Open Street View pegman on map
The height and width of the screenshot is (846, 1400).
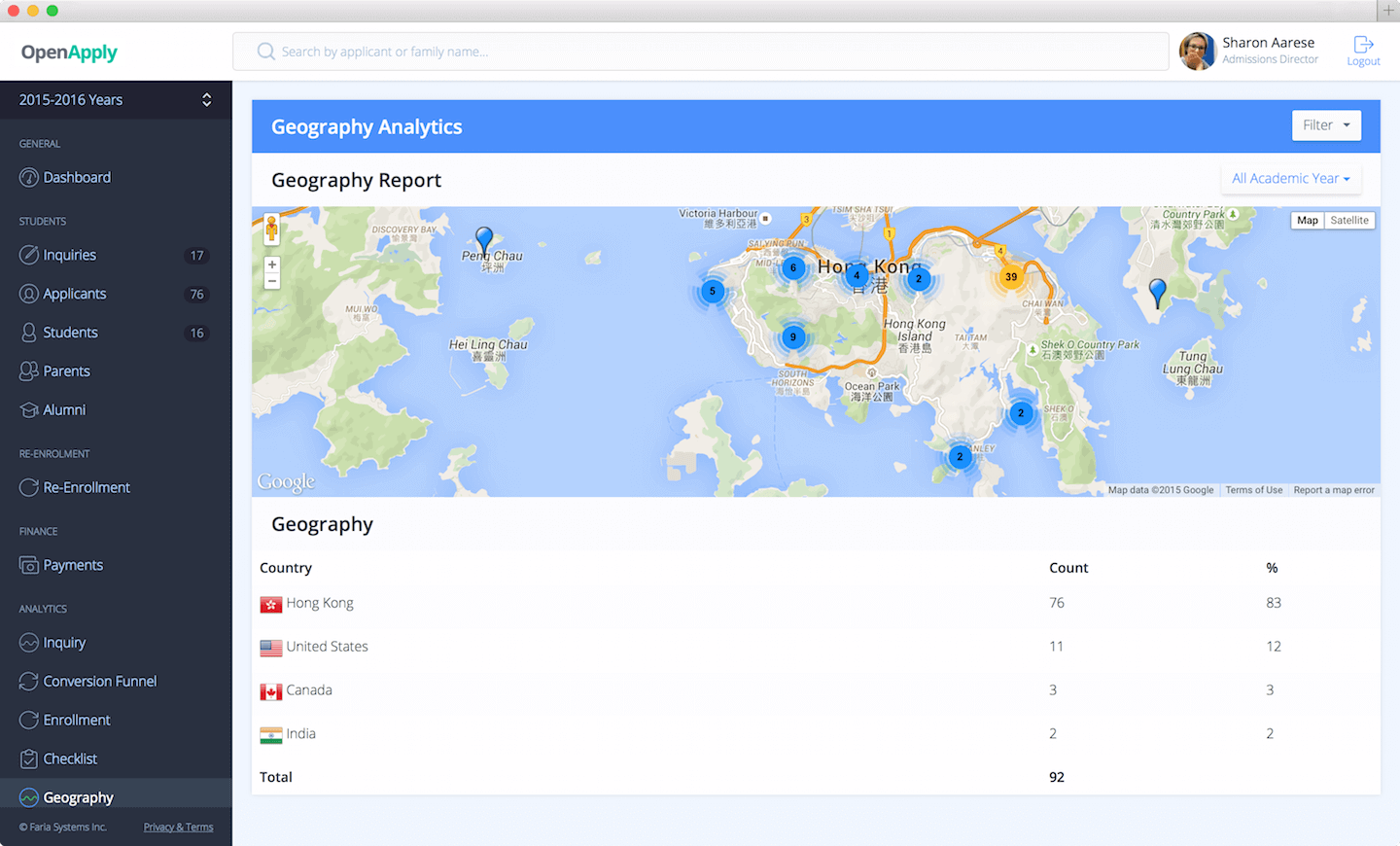pos(271,229)
